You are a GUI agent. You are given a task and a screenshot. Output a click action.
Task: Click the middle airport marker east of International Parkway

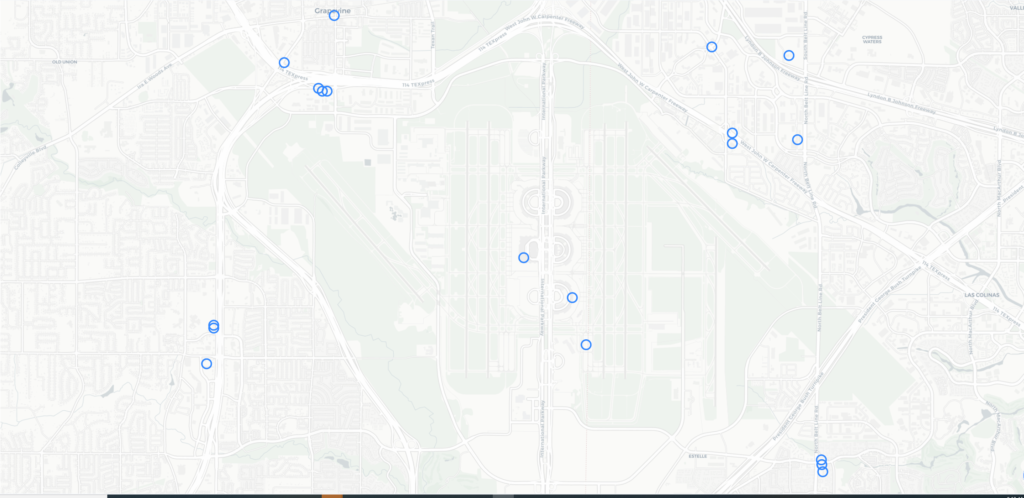point(572,298)
